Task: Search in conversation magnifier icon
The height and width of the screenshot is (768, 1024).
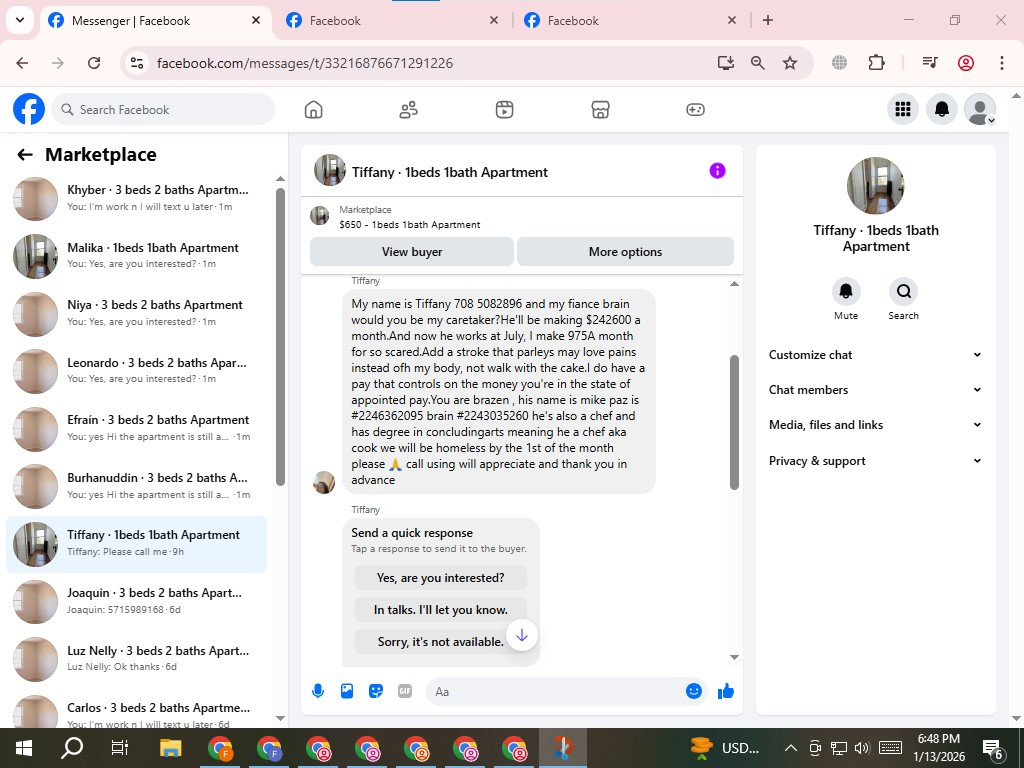Action: [903, 291]
